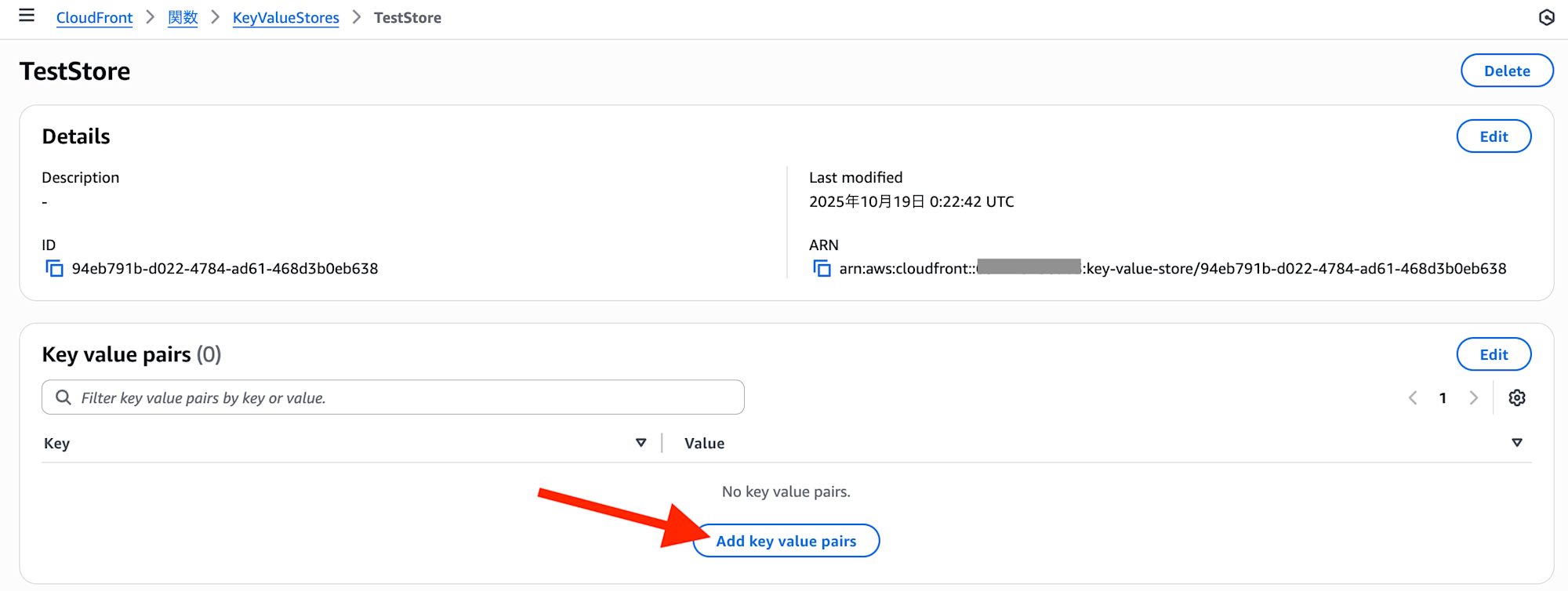The height and width of the screenshot is (591, 1568).
Task: Go to previous page of pairs
Action: click(x=1413, y=398)
